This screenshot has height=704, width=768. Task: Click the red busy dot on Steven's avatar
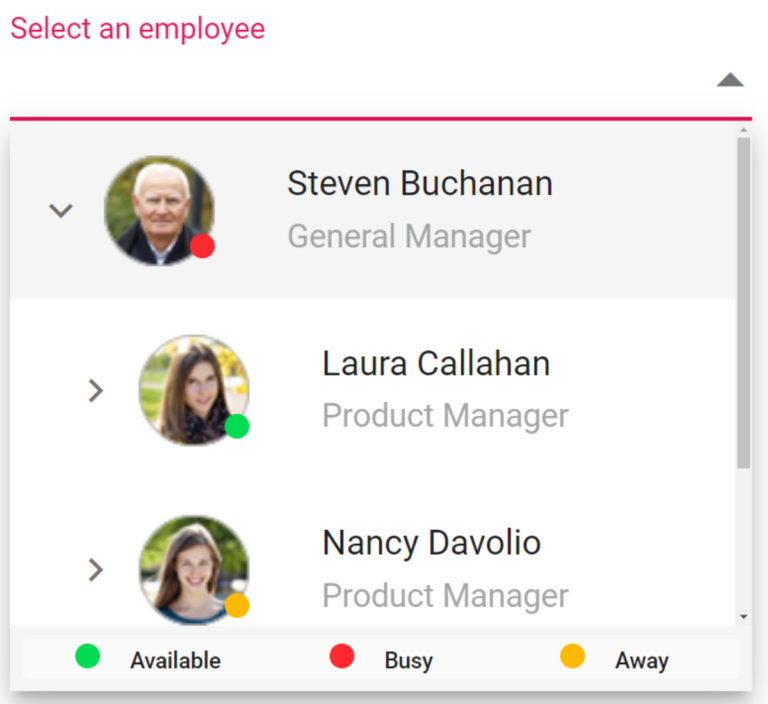pos(203,246)
